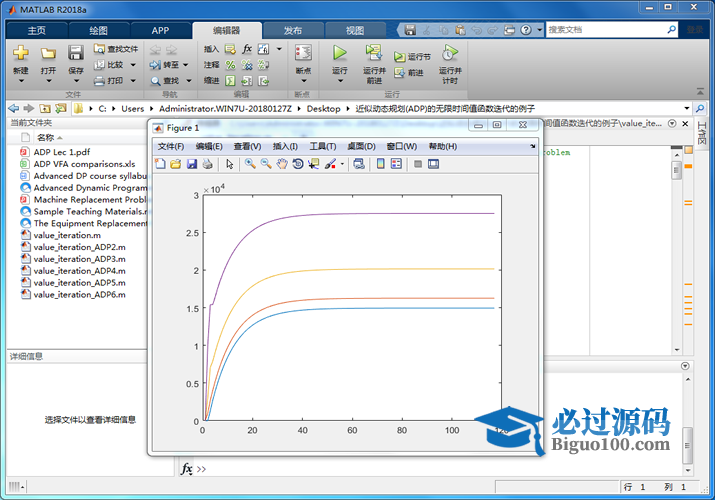
Task: Click the comment percent icon
Action: point(230,65)
